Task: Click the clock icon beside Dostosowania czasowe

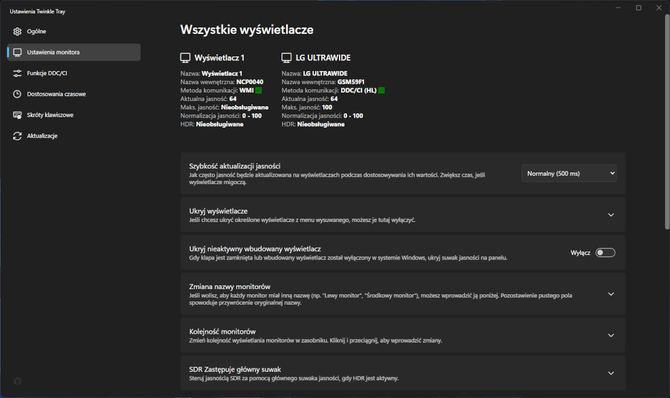Action: click(x=17, y=94)
